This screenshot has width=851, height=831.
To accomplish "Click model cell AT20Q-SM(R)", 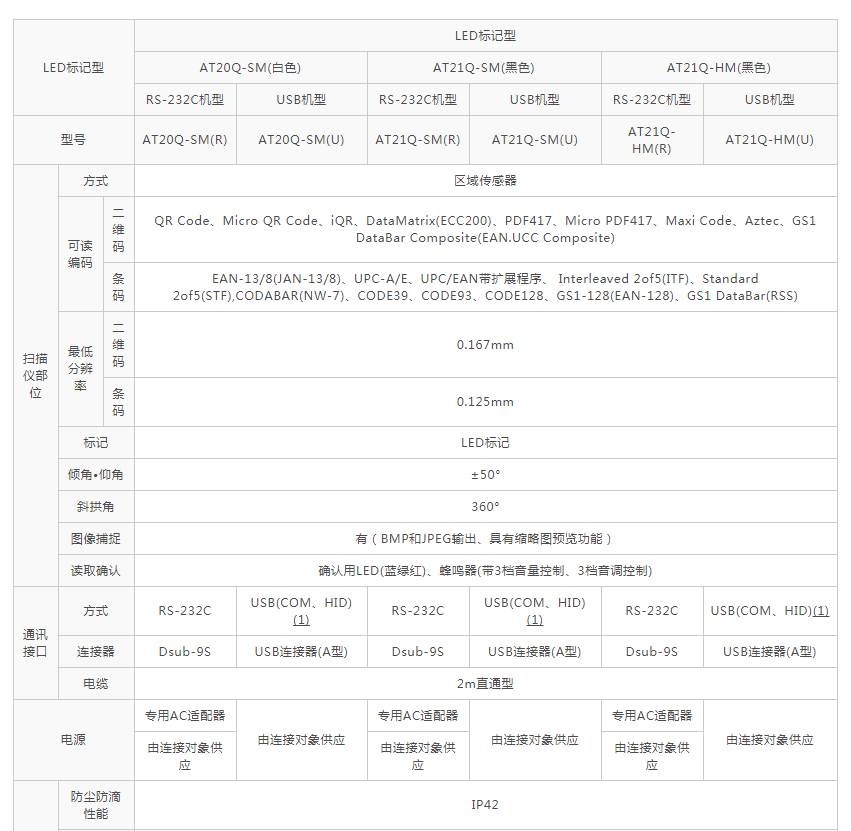I will pos(185,140).
